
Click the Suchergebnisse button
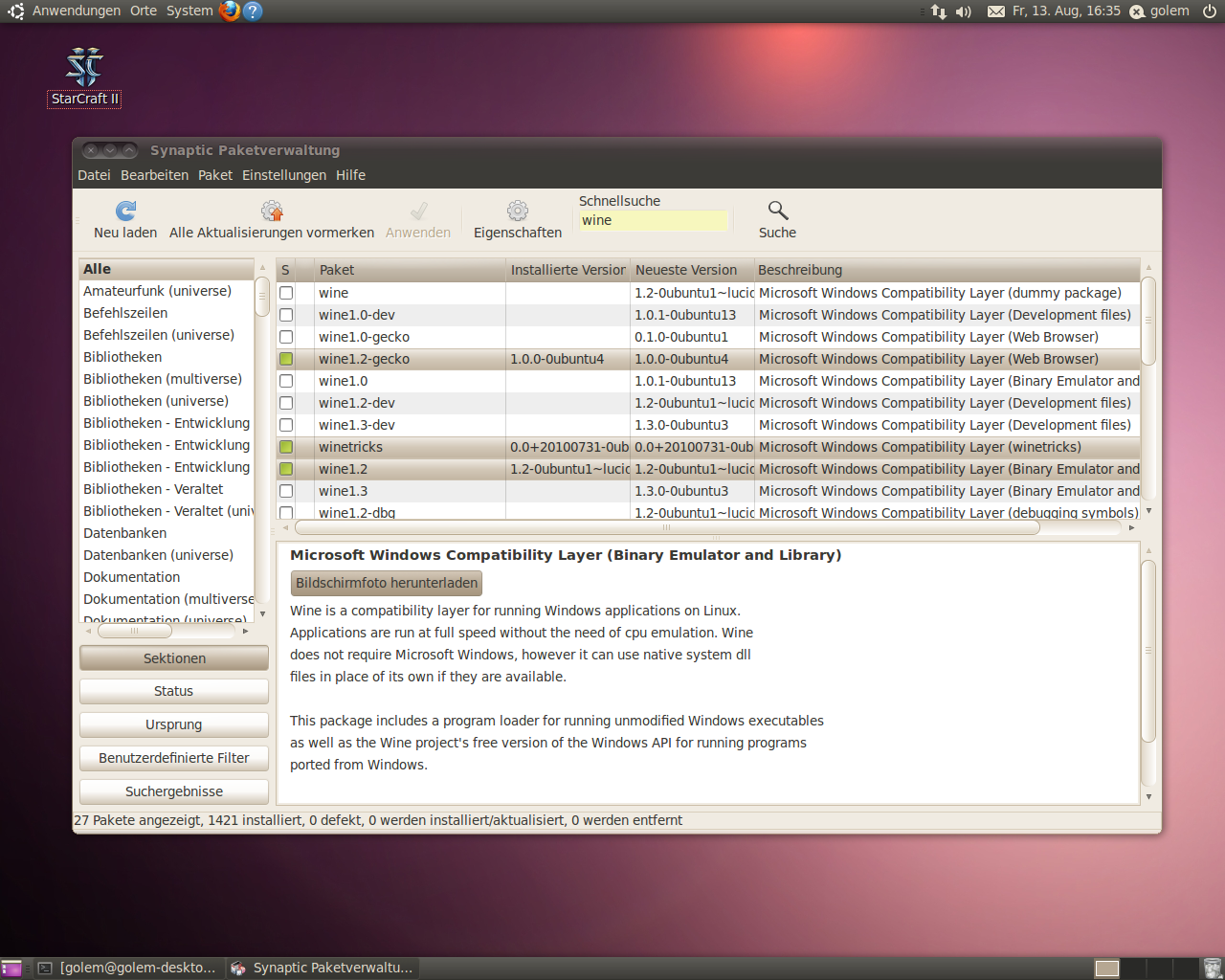click(x=174, y=791)
